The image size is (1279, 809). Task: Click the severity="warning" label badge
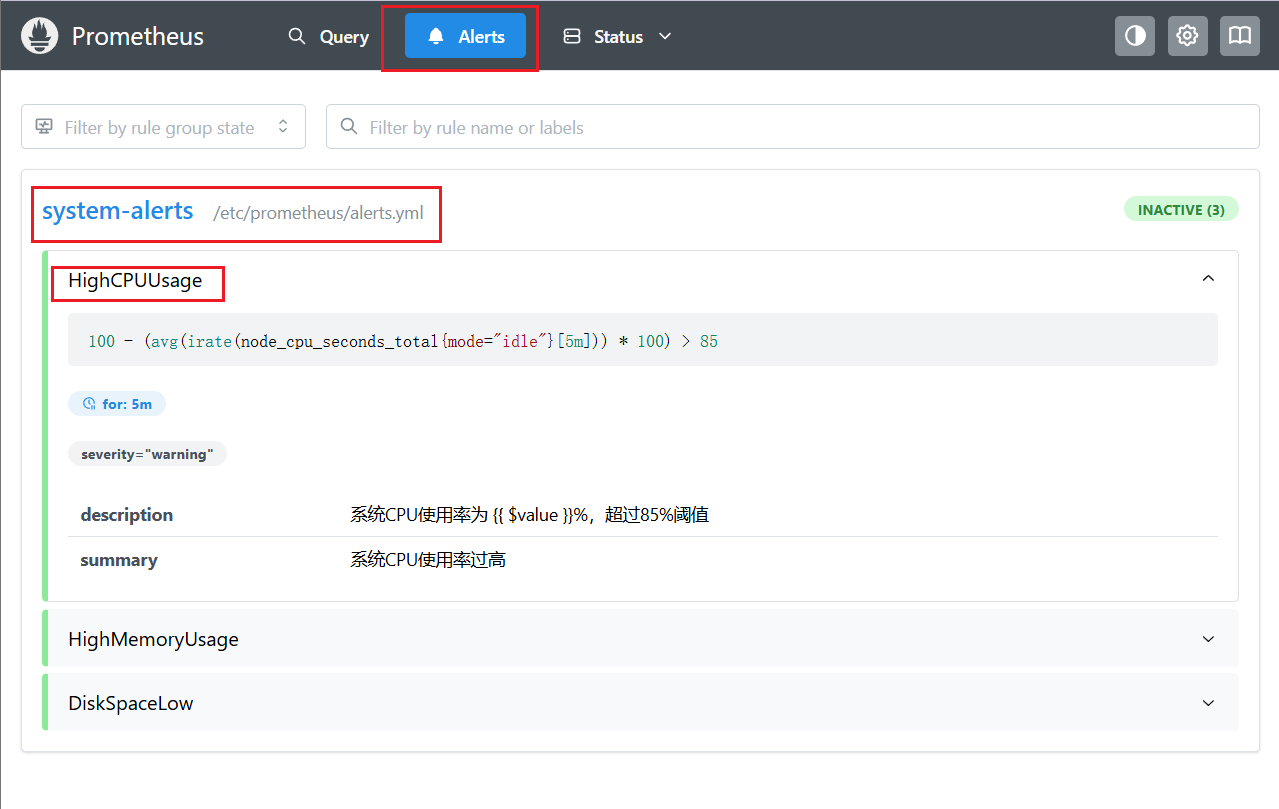[x=148, y=454]
